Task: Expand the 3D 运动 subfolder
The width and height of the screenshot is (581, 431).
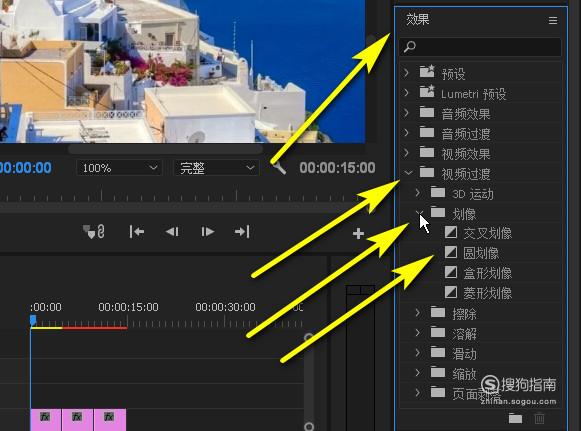Action: click(x=418, y=192)
